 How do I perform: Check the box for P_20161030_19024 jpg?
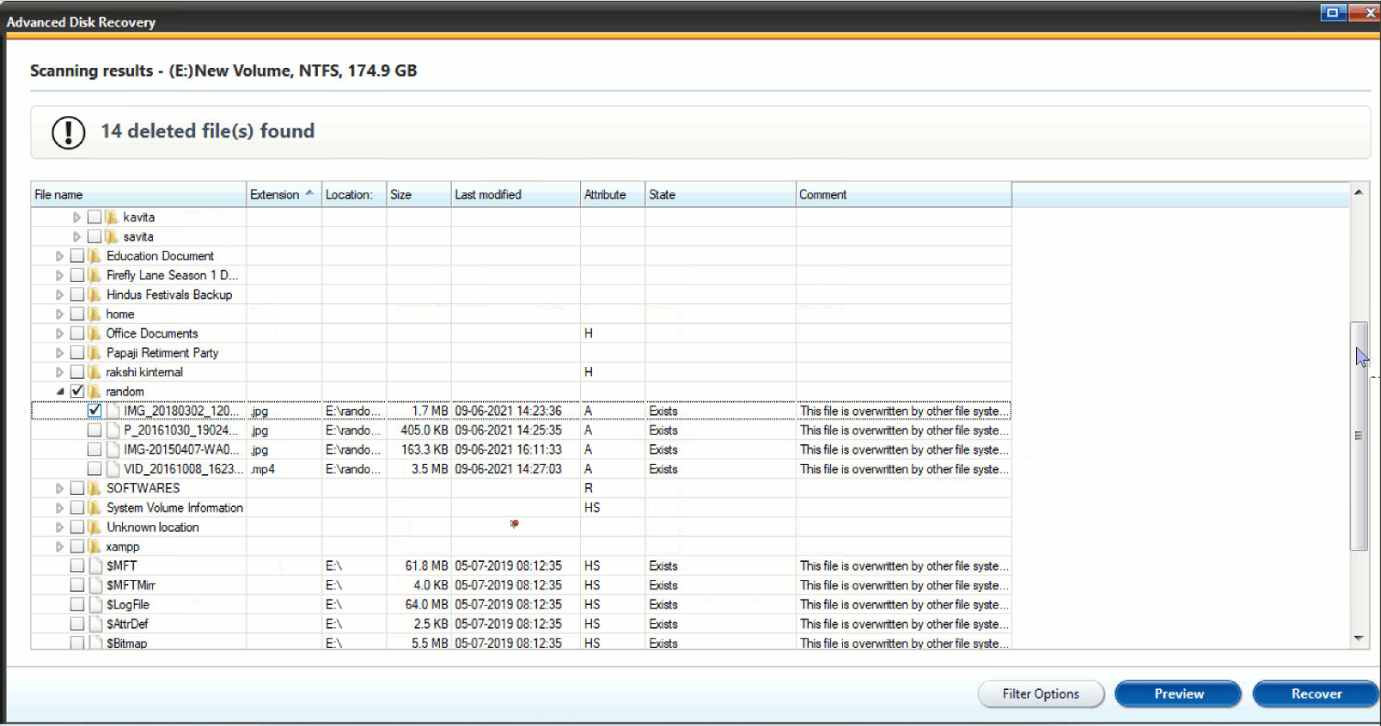click(x=94, y=430)
